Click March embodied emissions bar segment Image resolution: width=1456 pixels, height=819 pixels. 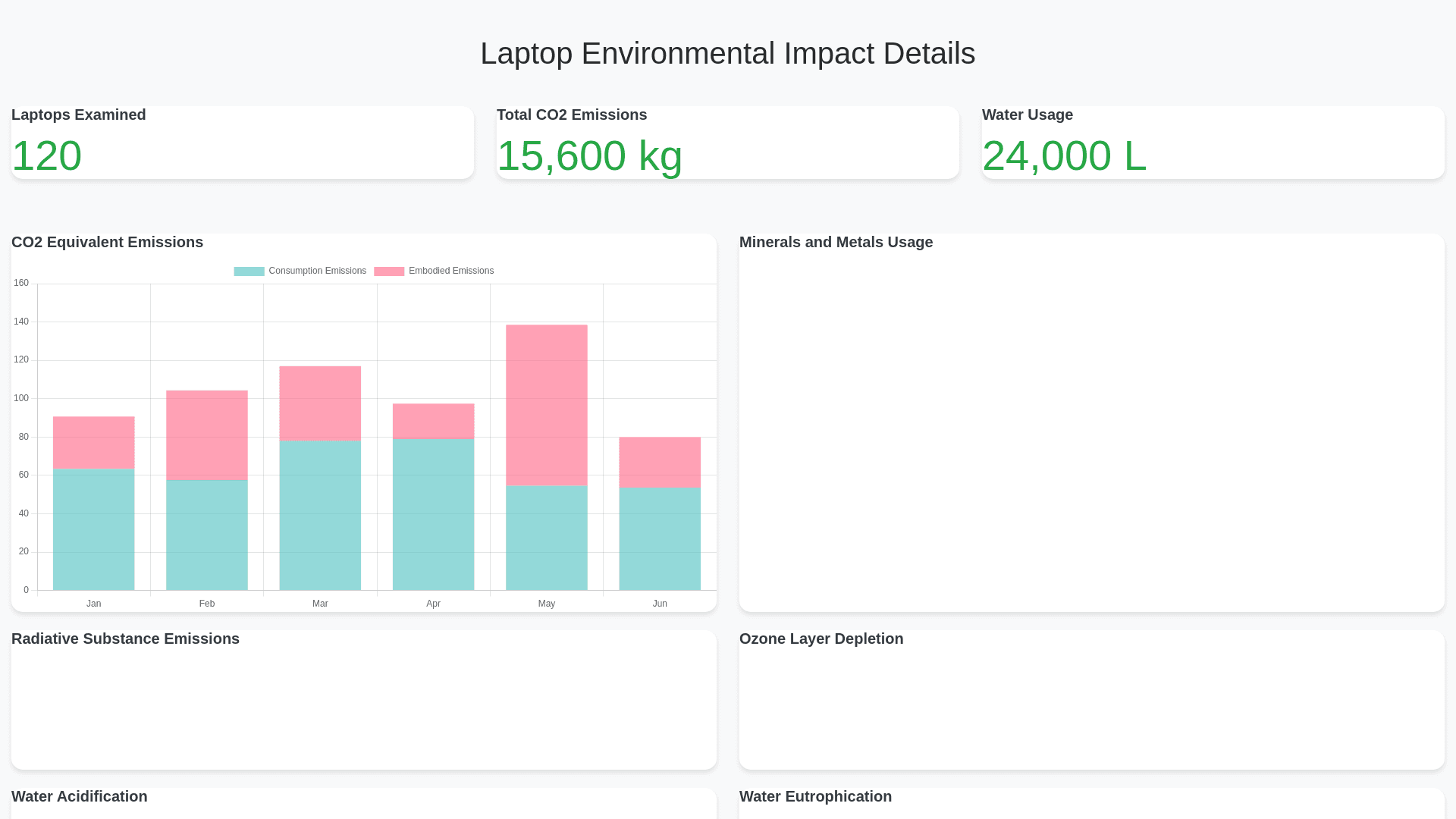pyautogui.click(x=320, y=403)
